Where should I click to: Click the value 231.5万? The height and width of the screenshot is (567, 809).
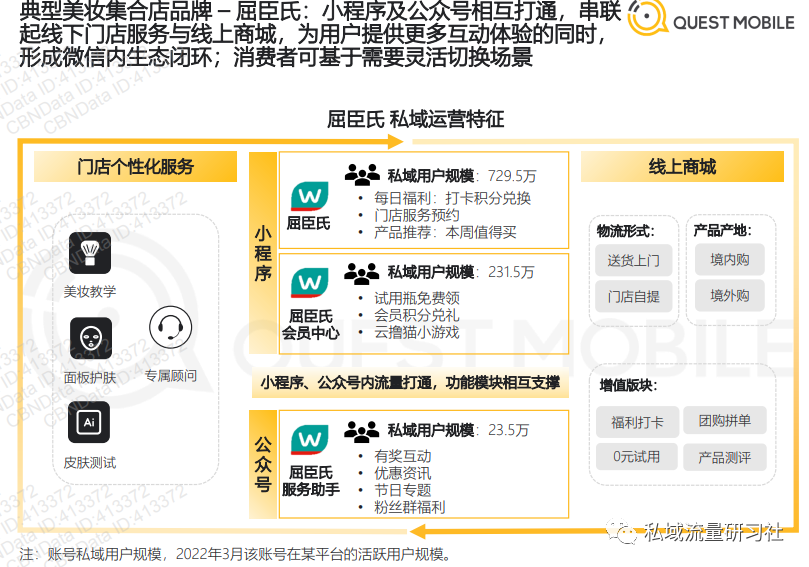(x=511, y=272)
